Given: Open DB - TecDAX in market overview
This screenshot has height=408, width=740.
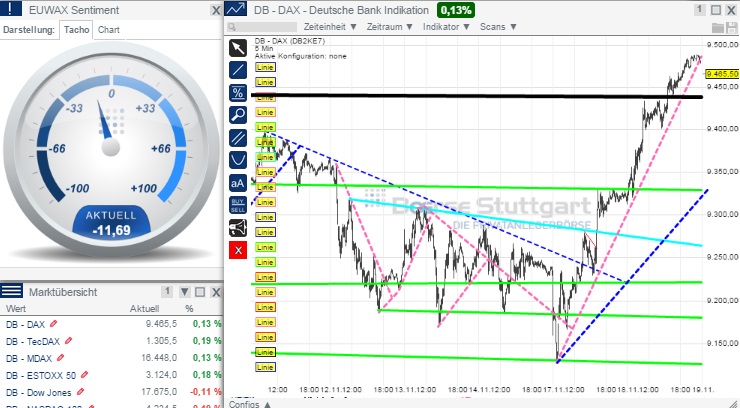Looking at the screenshot, I should 33,341.
